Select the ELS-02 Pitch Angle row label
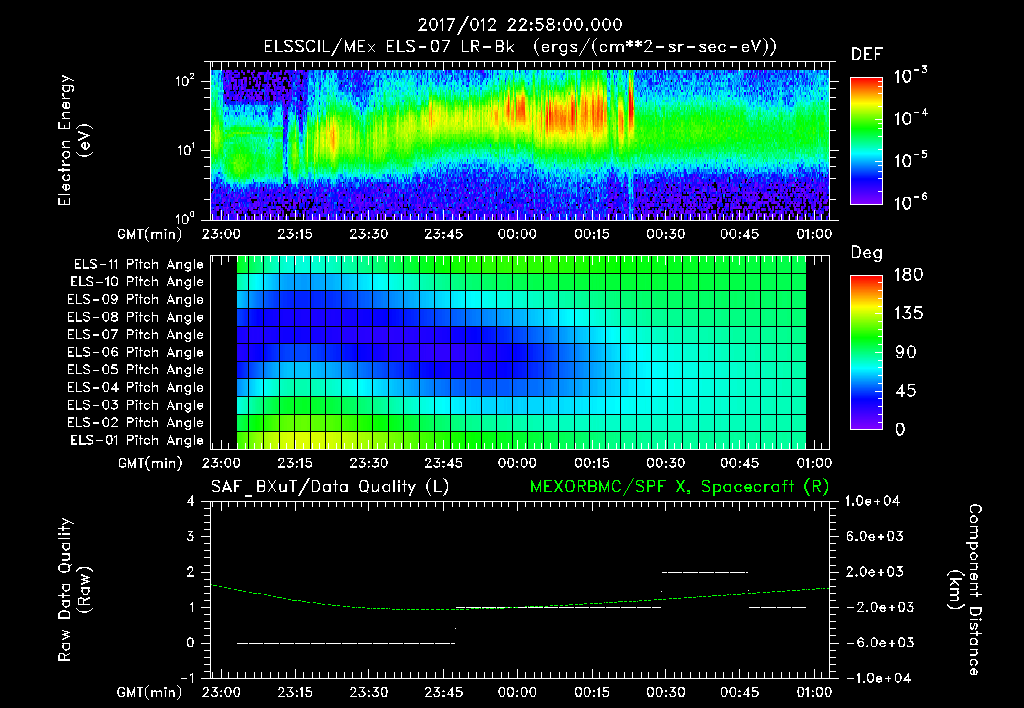This screenshot has height=708, width=1024. [135, 423]
